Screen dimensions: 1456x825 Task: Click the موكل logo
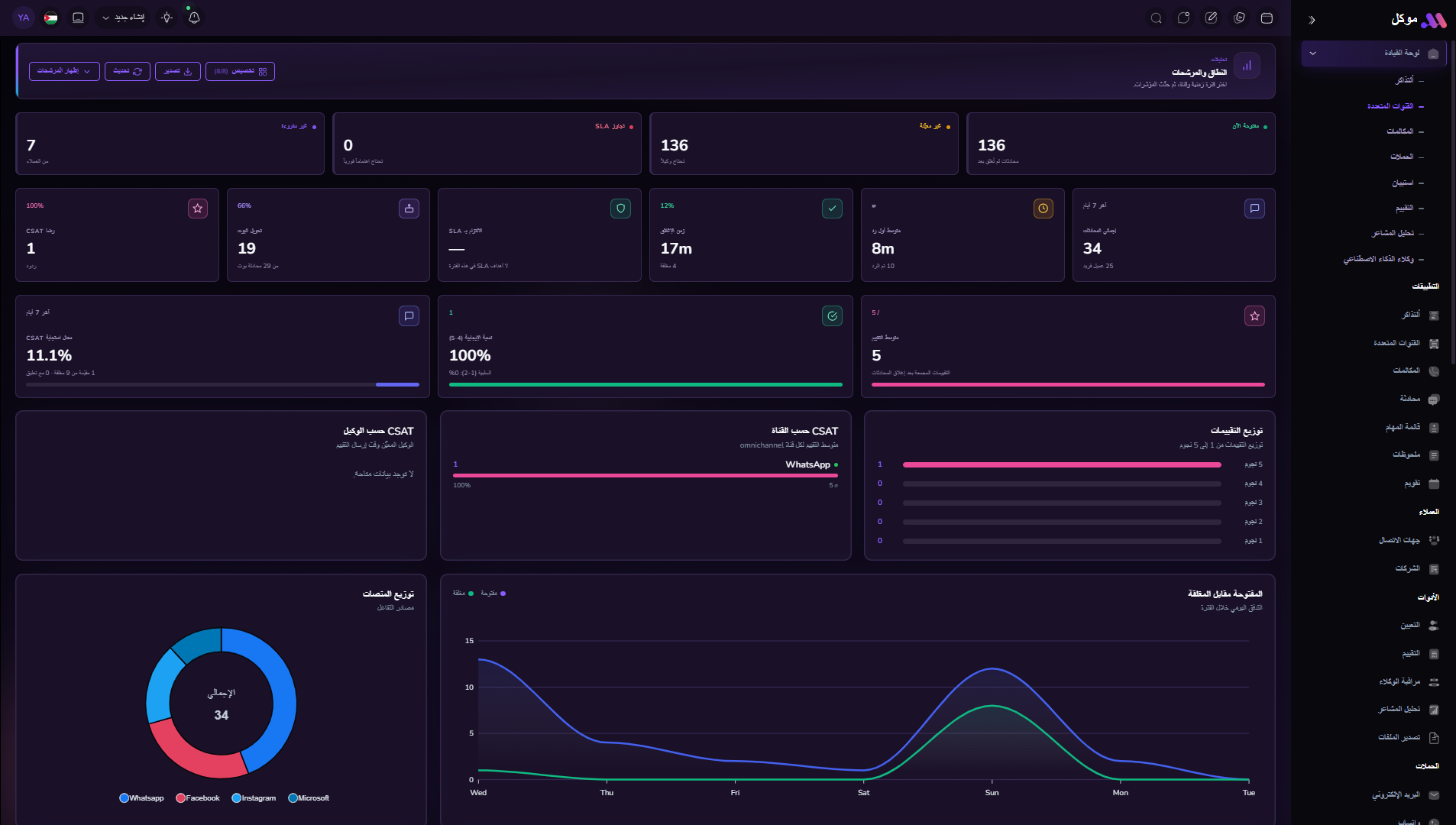click(1419, 20)
